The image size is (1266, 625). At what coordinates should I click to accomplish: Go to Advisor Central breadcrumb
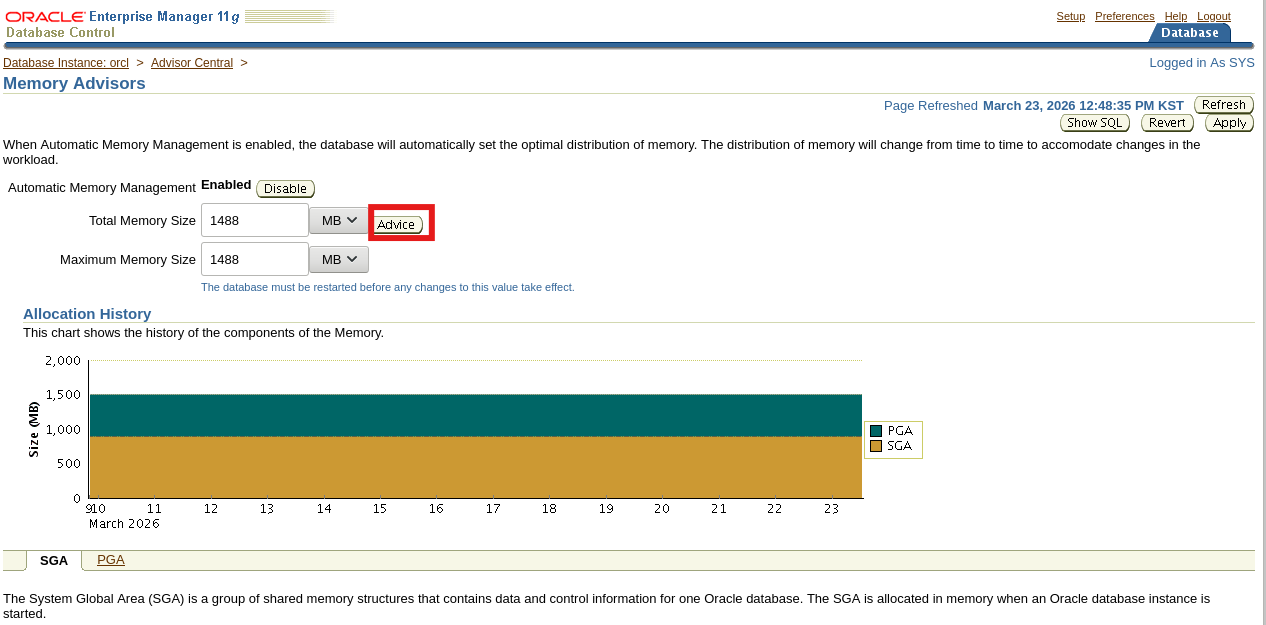coord(192,63)
